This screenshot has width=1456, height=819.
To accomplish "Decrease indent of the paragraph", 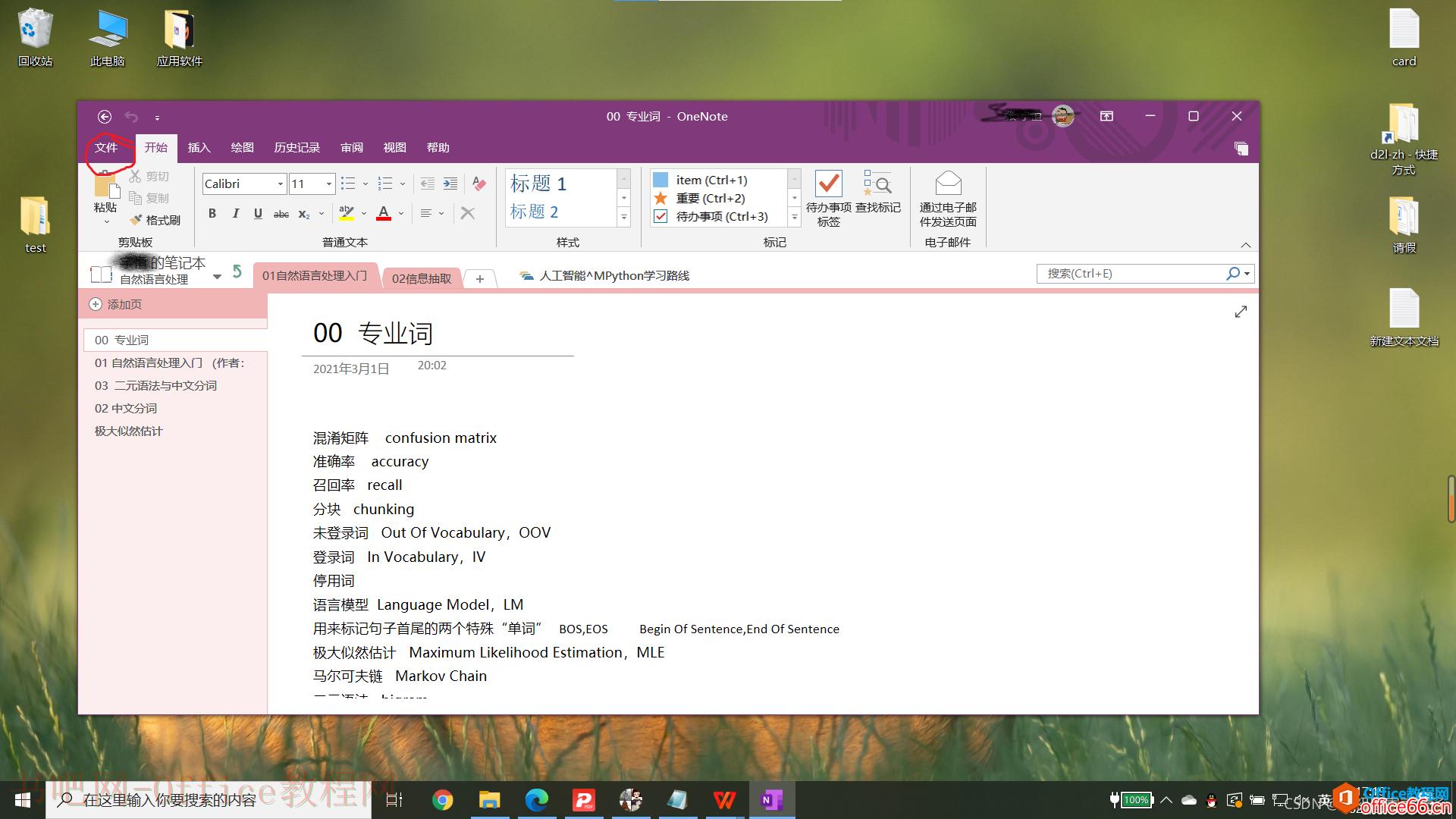I will pos(428,184).
